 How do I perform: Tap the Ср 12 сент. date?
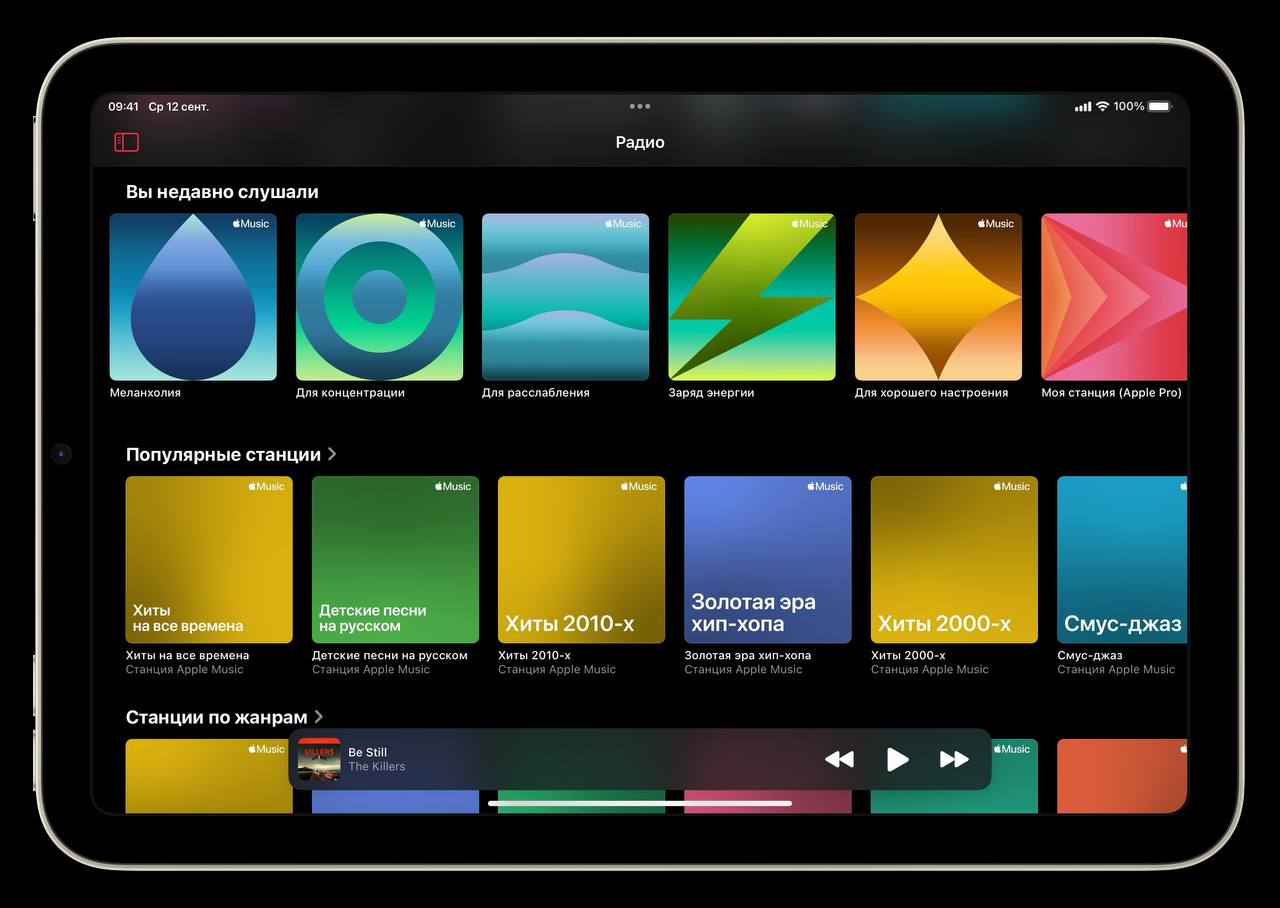(x=178, y=106)
